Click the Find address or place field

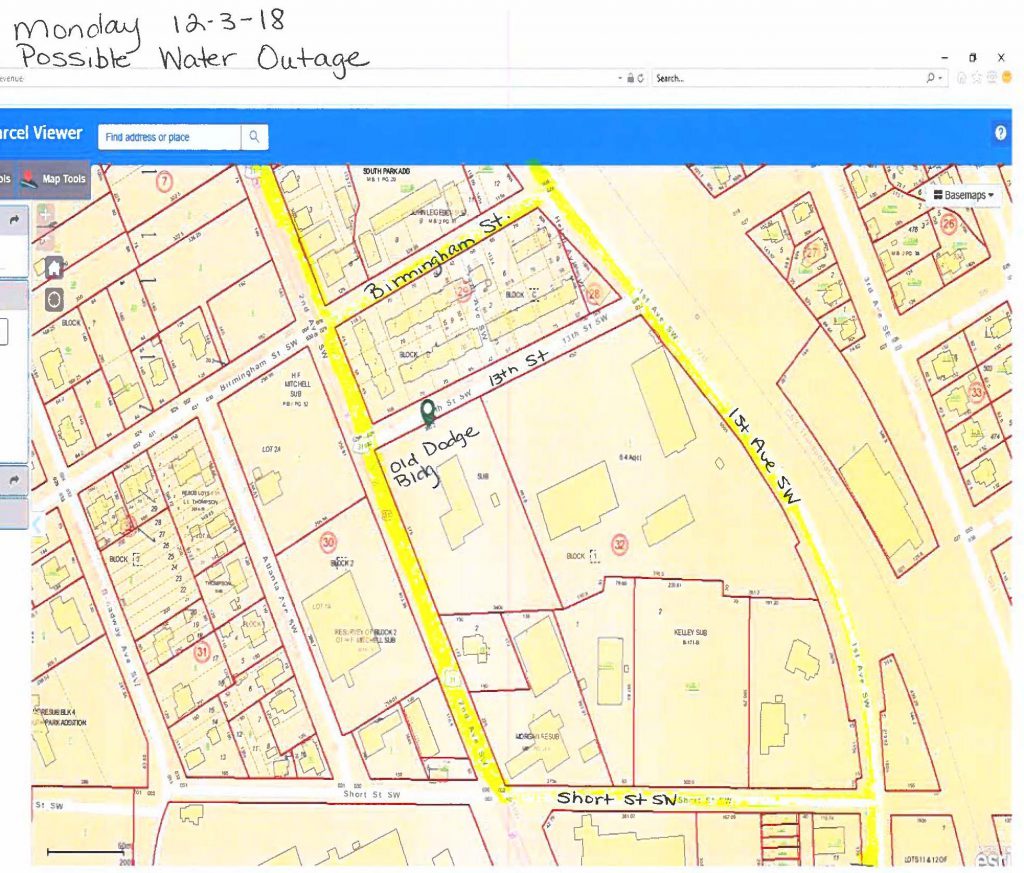pos(169,137)
